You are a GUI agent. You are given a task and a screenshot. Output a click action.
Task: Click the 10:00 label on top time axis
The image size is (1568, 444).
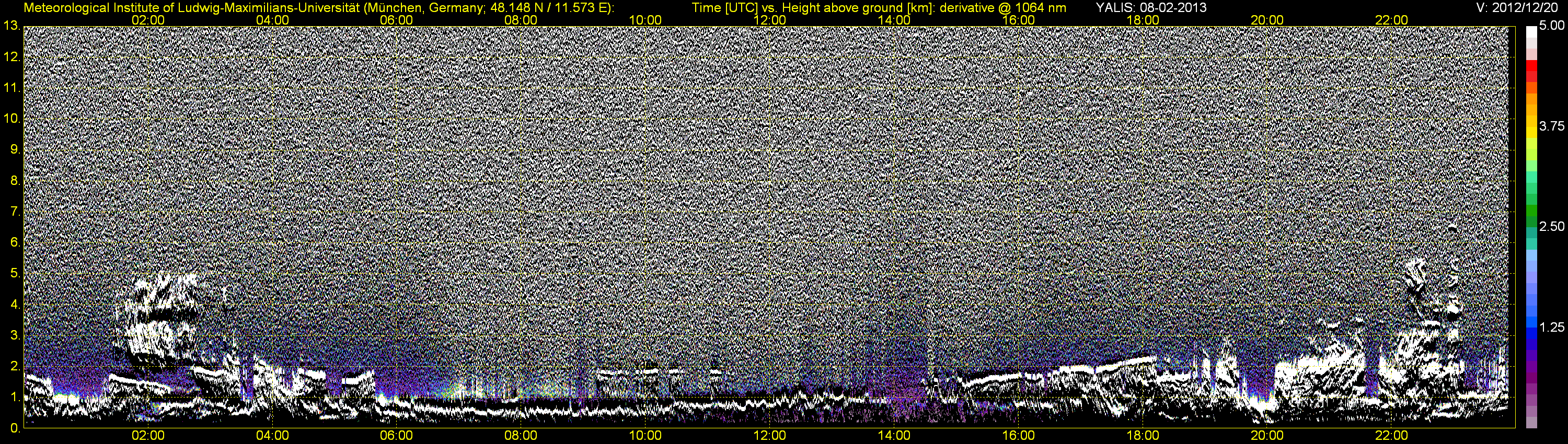pos(645,20)
